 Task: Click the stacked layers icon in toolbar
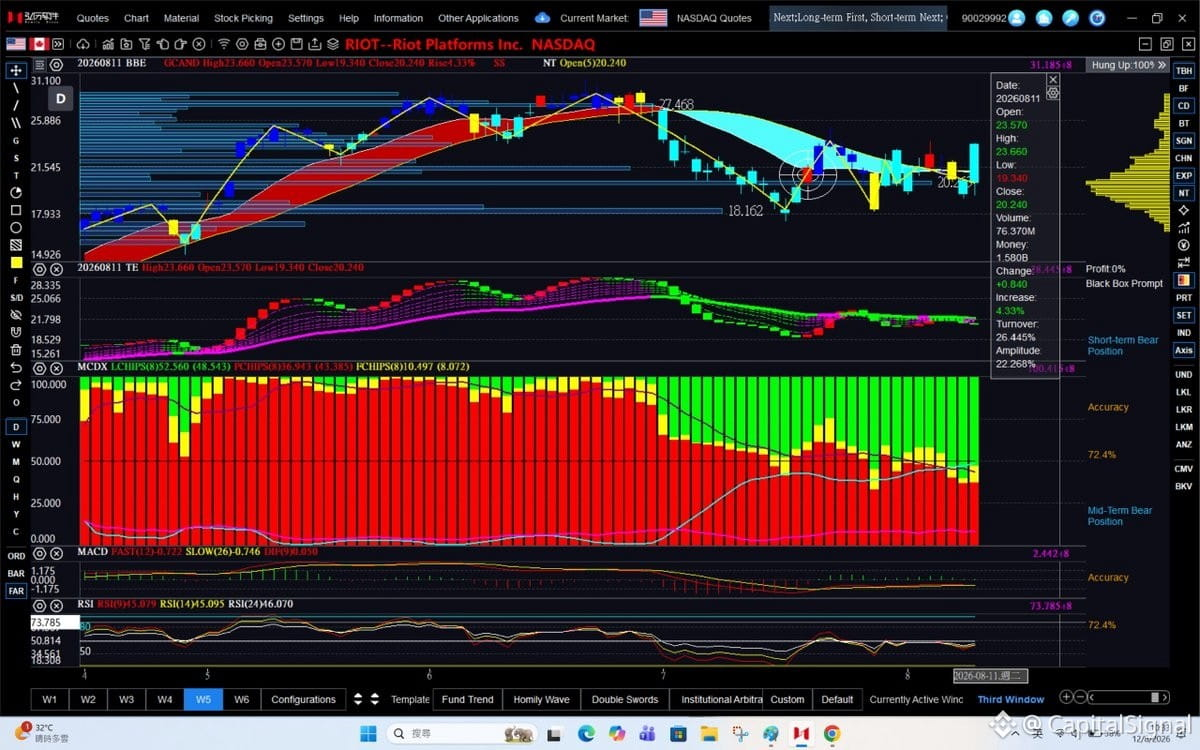pos(333,44)
